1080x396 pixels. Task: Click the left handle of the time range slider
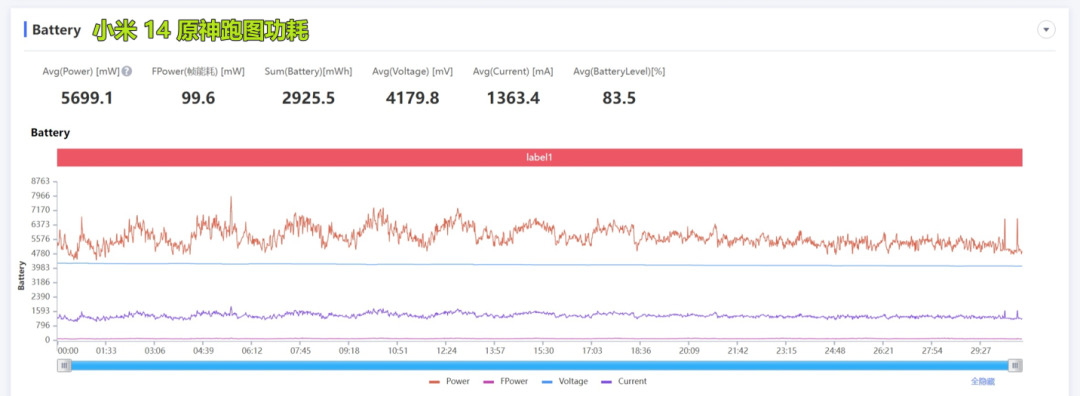[64, 365]
